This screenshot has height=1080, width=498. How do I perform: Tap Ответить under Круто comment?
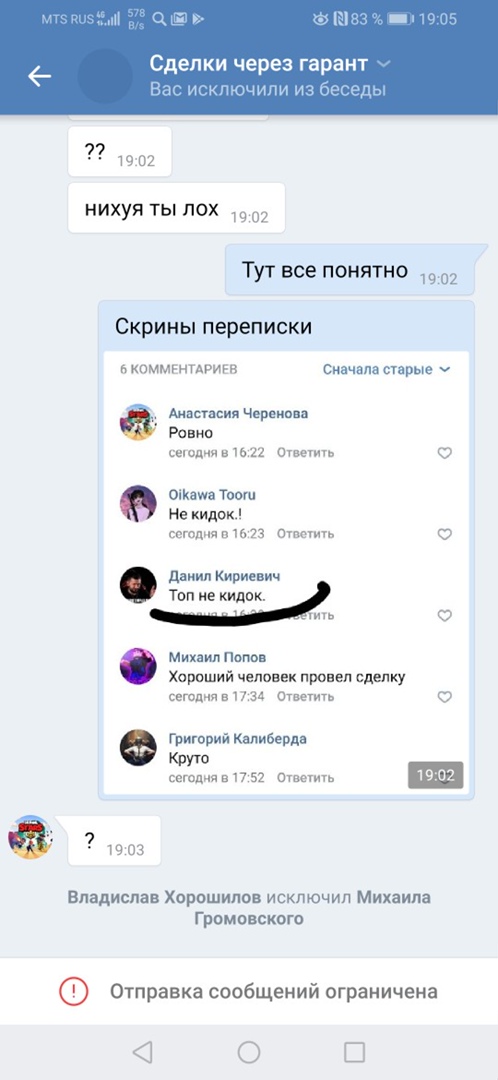pos(306,778)
